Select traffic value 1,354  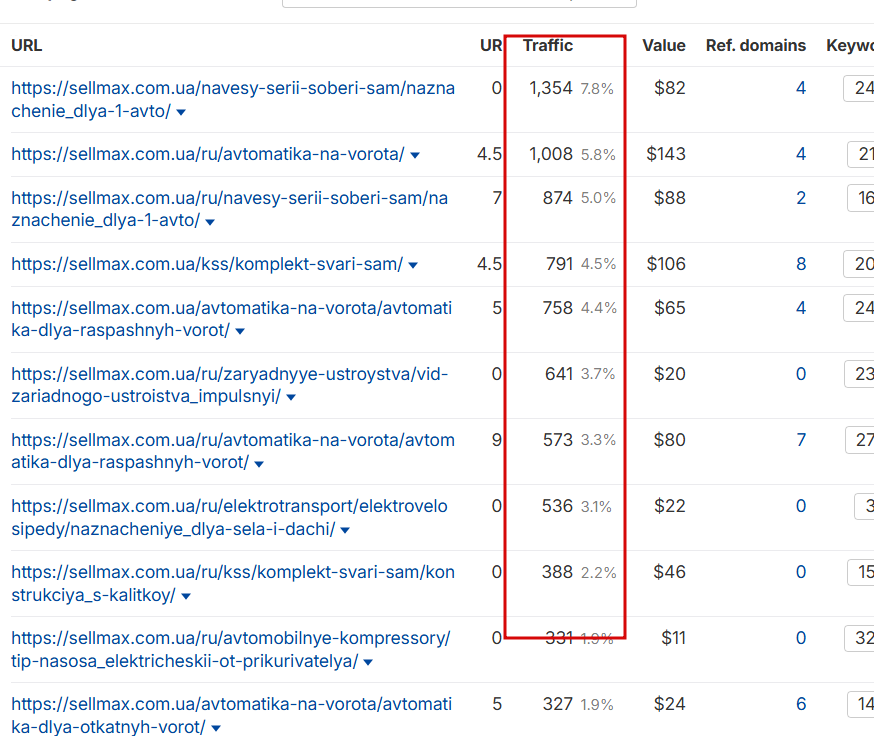551,88
